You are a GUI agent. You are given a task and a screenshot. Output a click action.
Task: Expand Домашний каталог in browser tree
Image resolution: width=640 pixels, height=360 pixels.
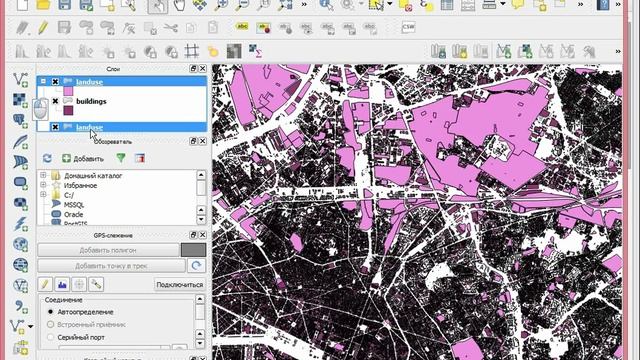(x=43, y=175)
